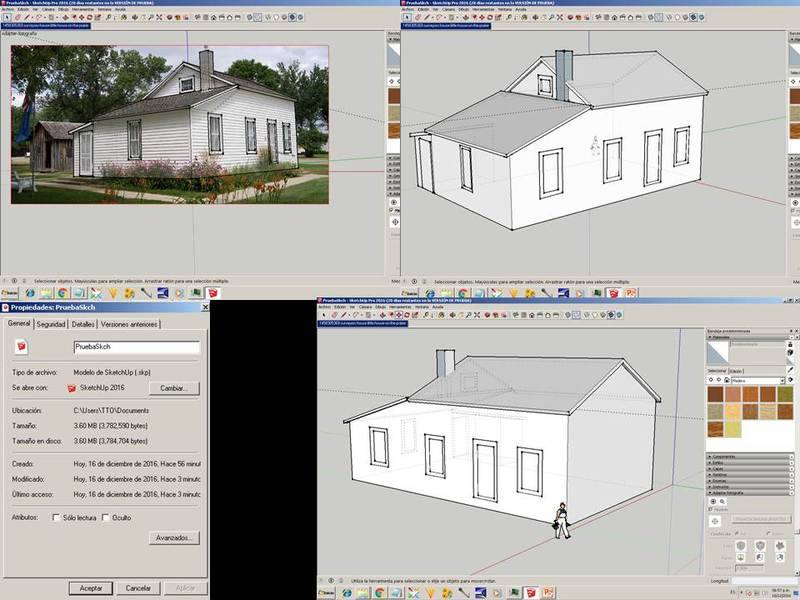Open the material details arrow beside Madera dropdown
Screen dimensions: 800x600
pos(792,381)
